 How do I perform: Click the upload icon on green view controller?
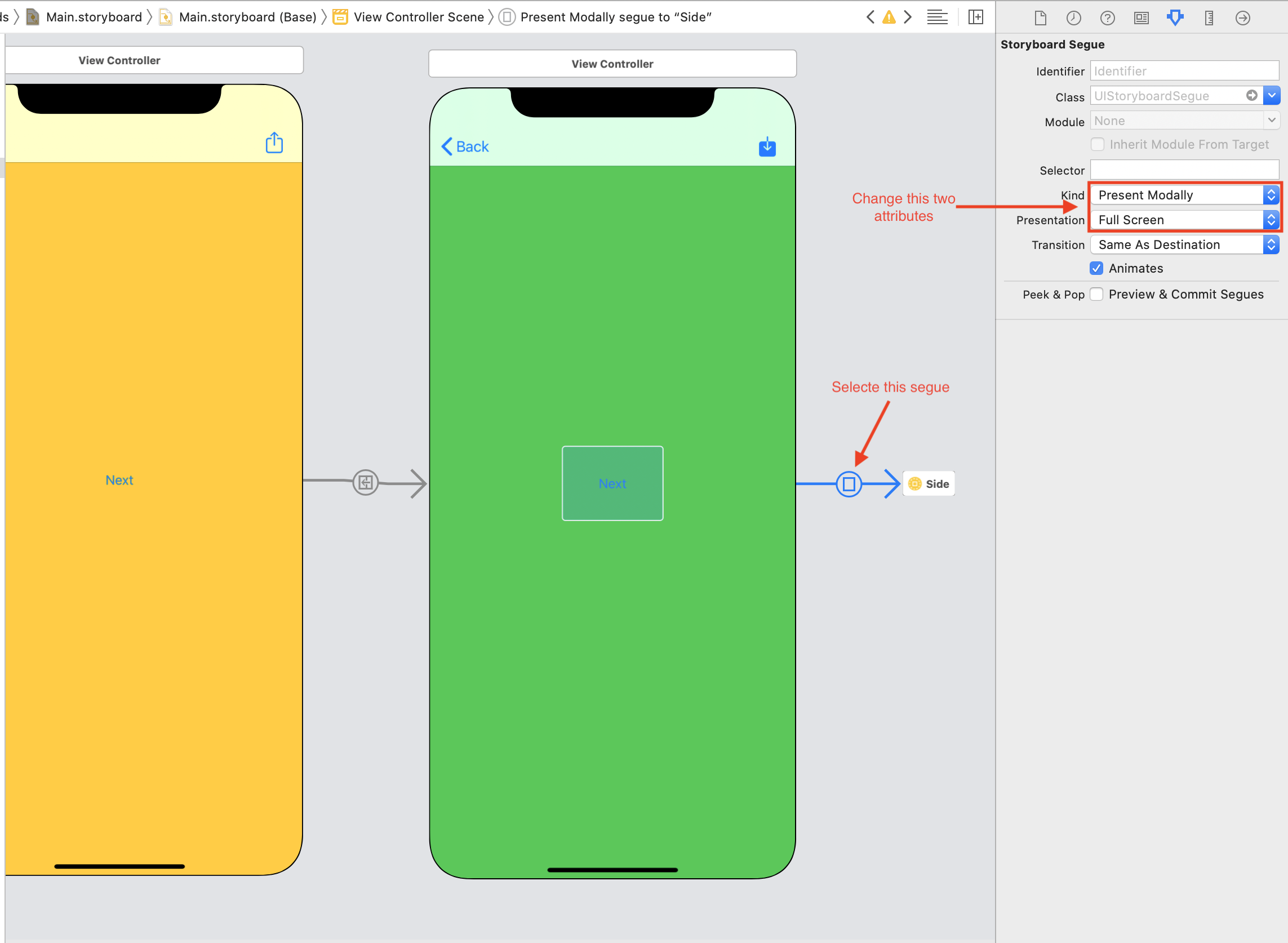click(x=767, y=146)
